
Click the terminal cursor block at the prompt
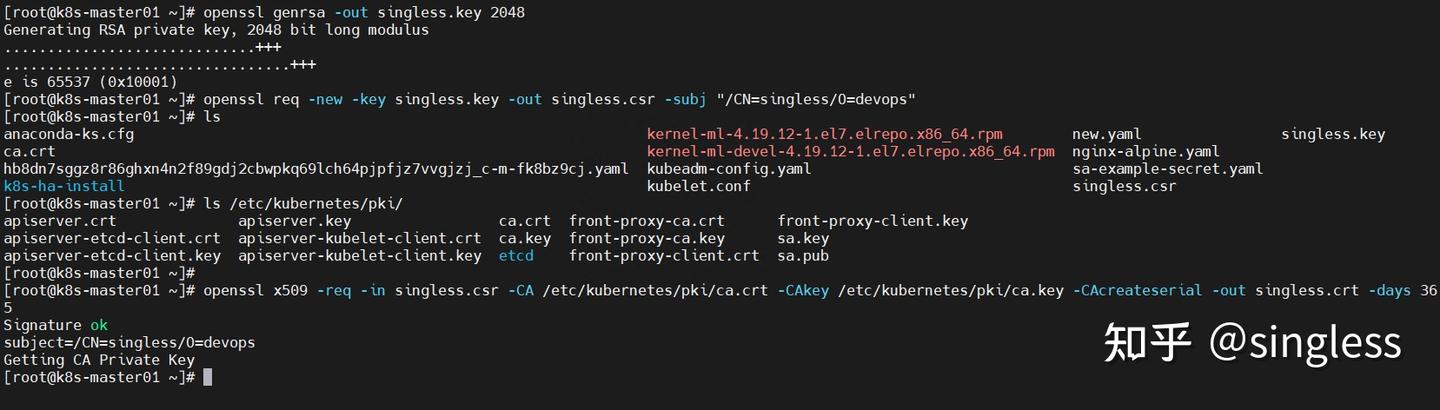pyautogui.click(x=207, y=377)
